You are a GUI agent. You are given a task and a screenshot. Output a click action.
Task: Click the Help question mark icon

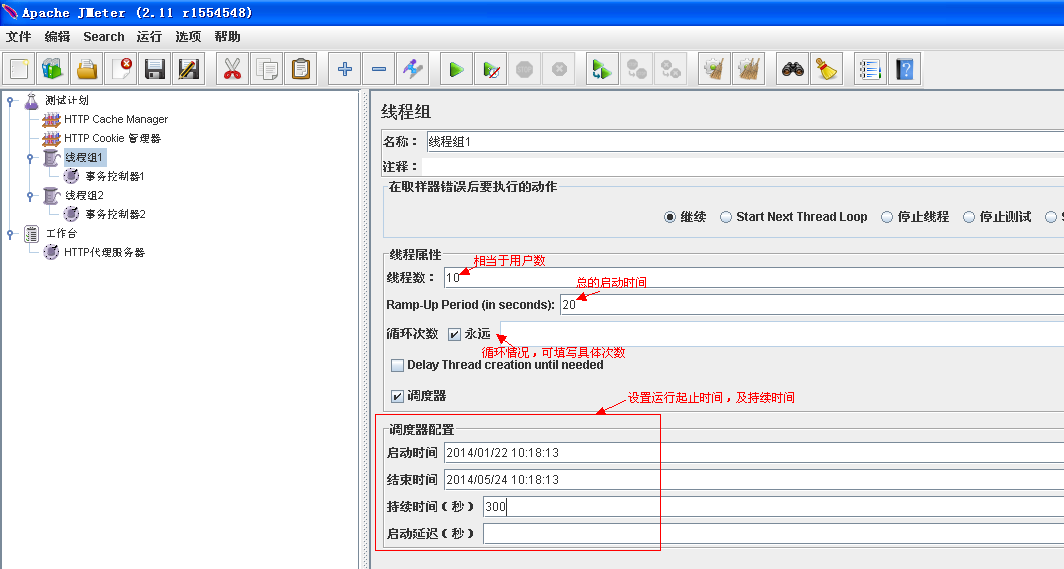pyautogui.click(x=905, y=69)
